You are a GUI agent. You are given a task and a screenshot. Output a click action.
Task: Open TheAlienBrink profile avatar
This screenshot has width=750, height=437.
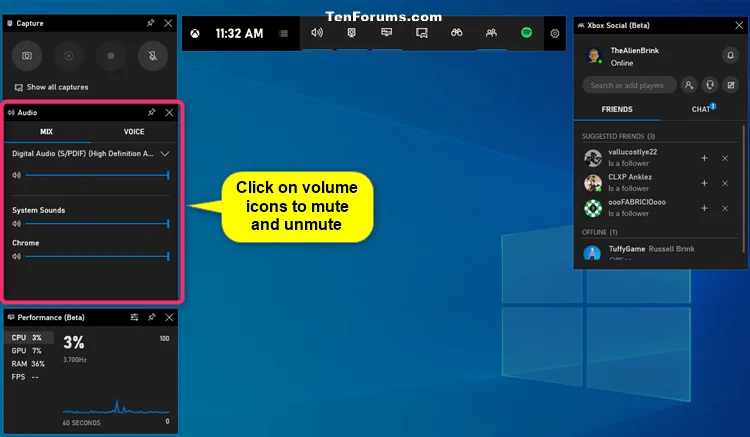point(593,56)
